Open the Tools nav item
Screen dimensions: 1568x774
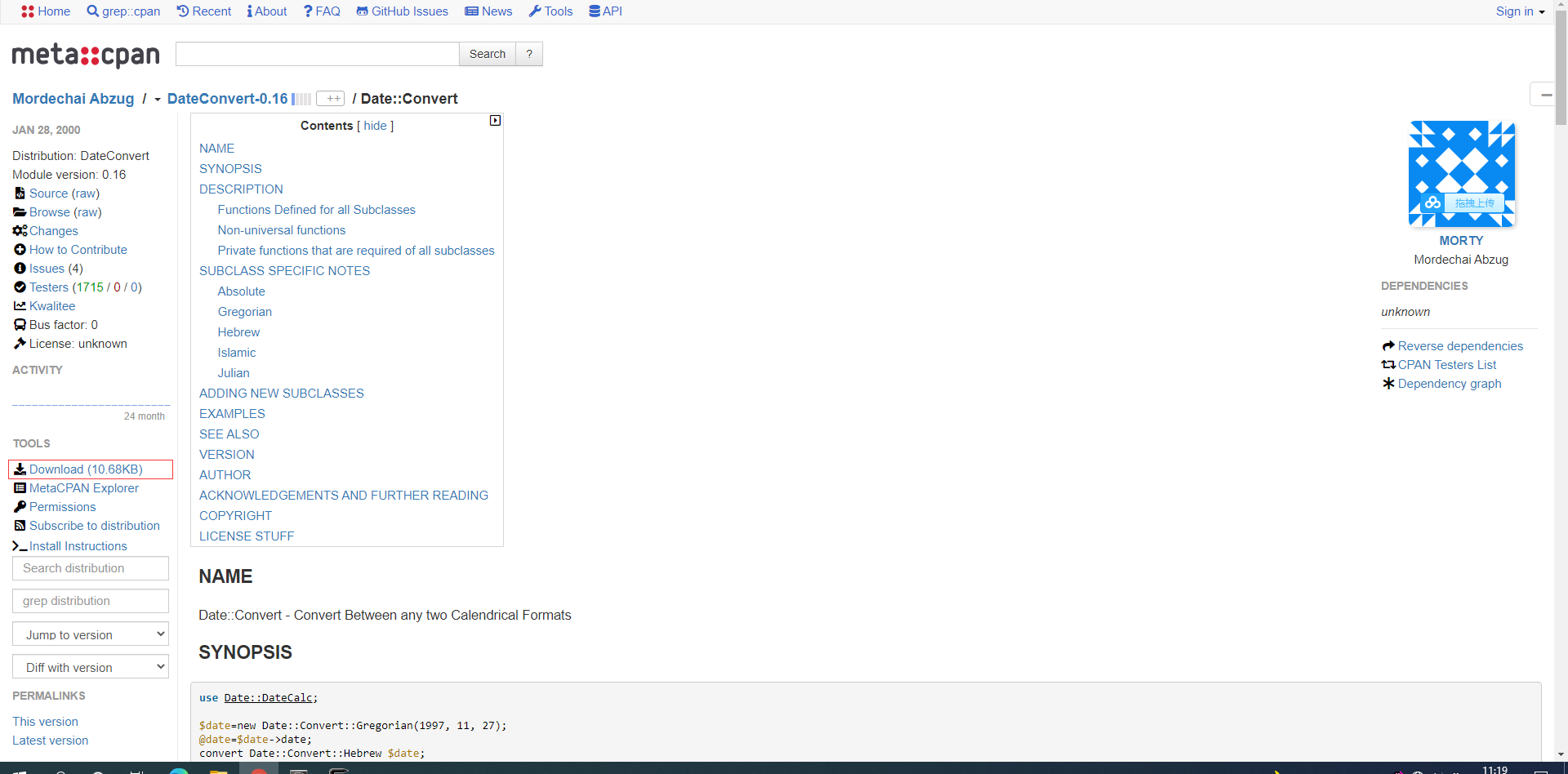pos(551,11)
